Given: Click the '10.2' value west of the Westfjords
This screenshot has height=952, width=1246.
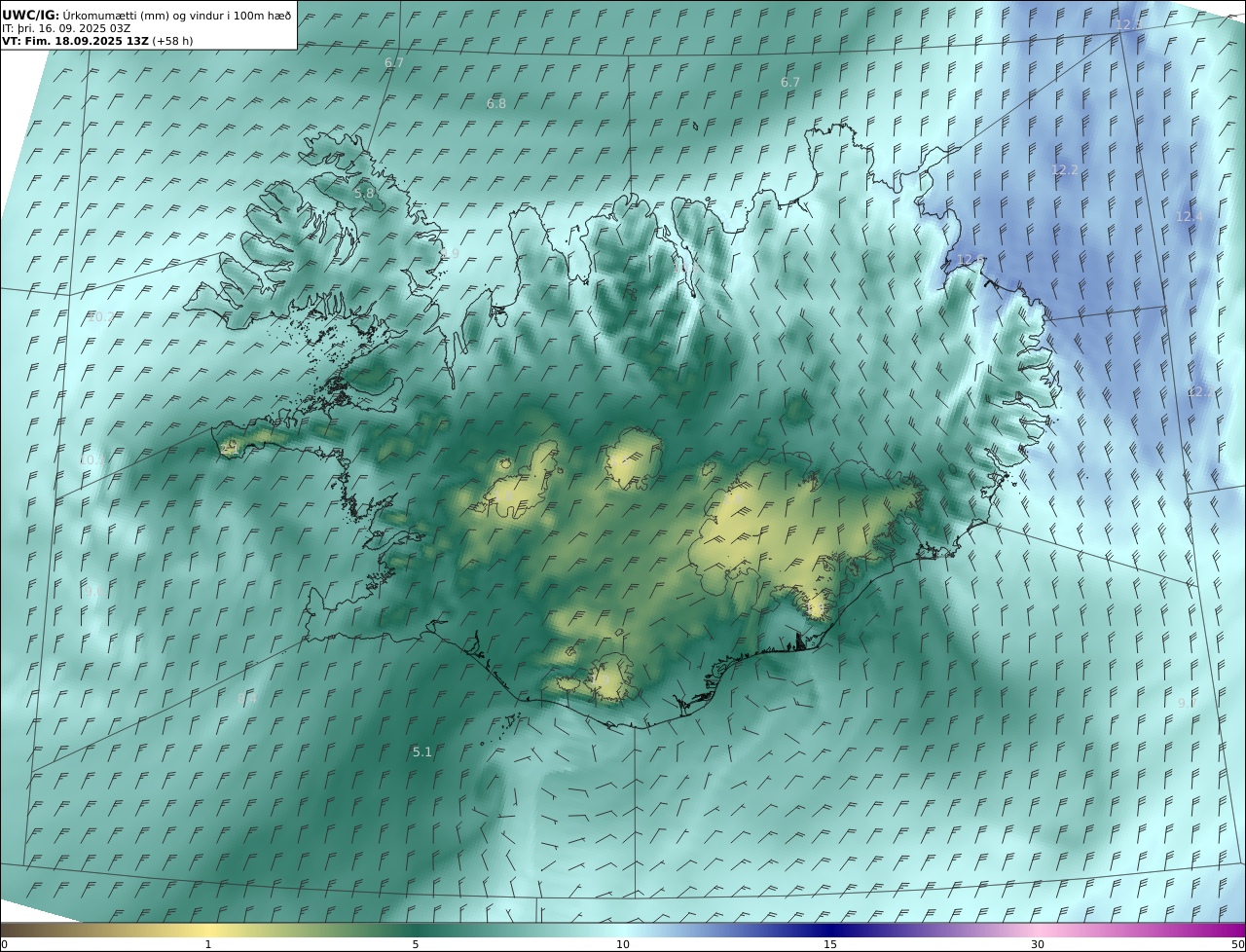Looking at the screenshot, I should [x=102, y=317].
